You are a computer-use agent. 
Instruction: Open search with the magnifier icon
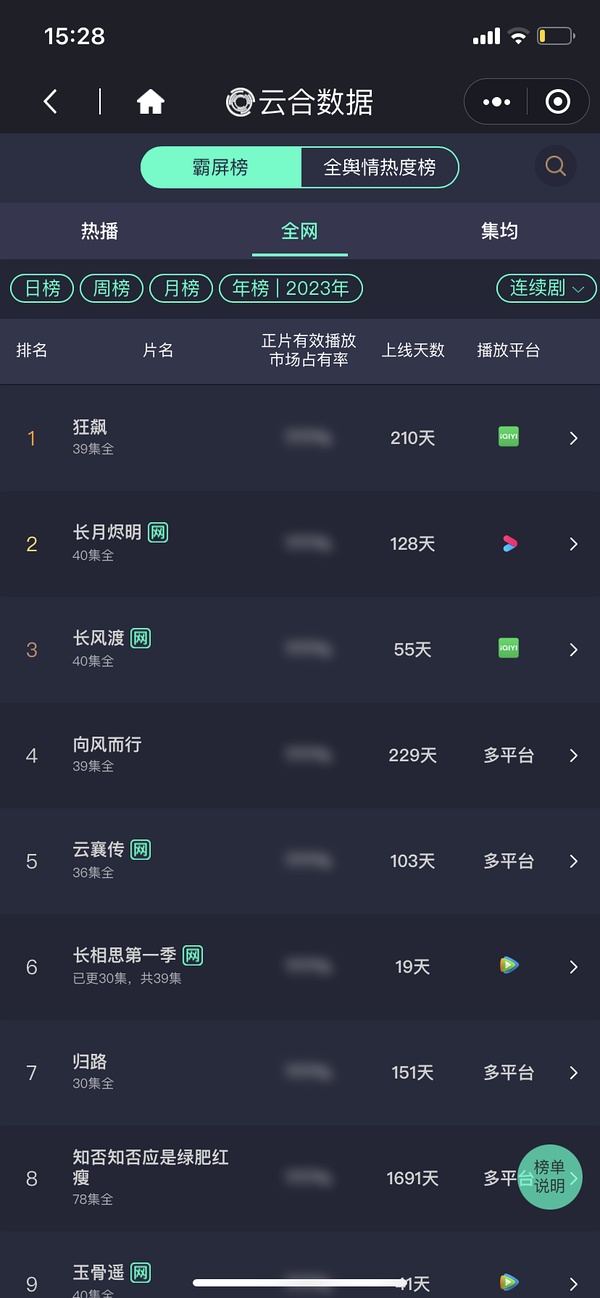coord(556,166)
